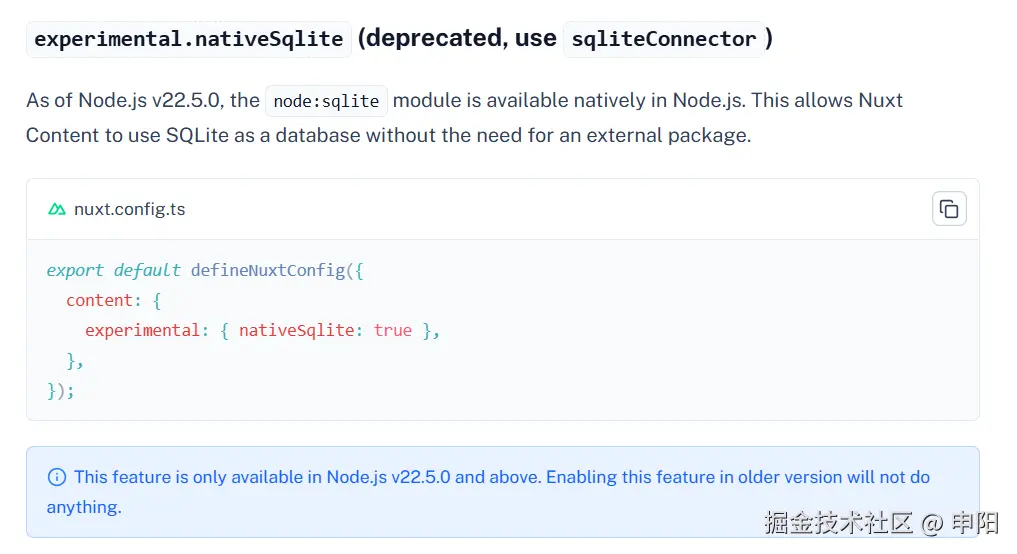Click the true value in the code
This screenshot has width=1017, height=554.
point(392,330)
